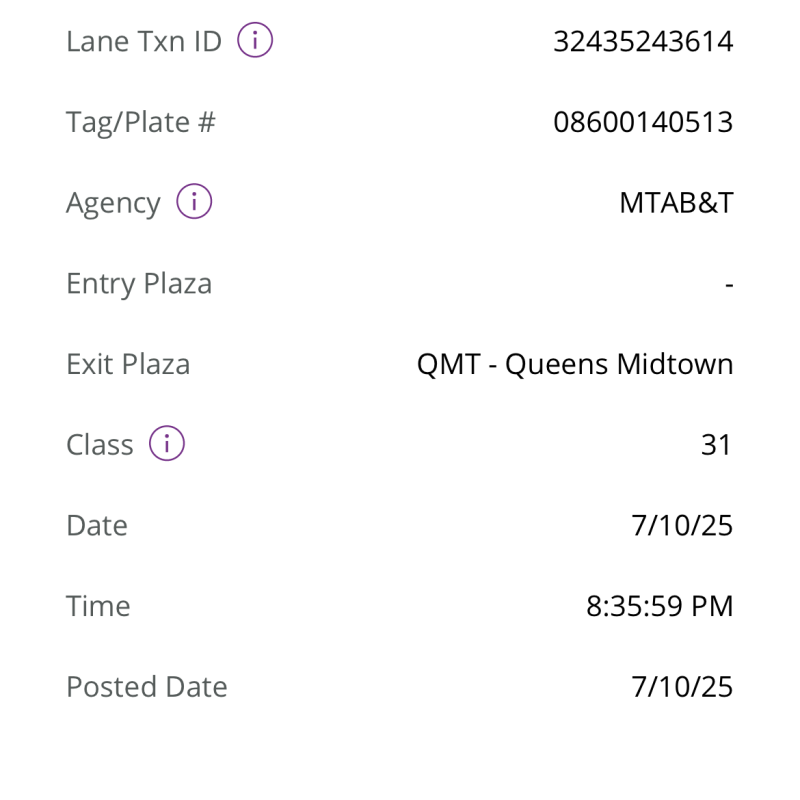
Task: Select the time 8:35:59 PM
Action: [659, 606]
